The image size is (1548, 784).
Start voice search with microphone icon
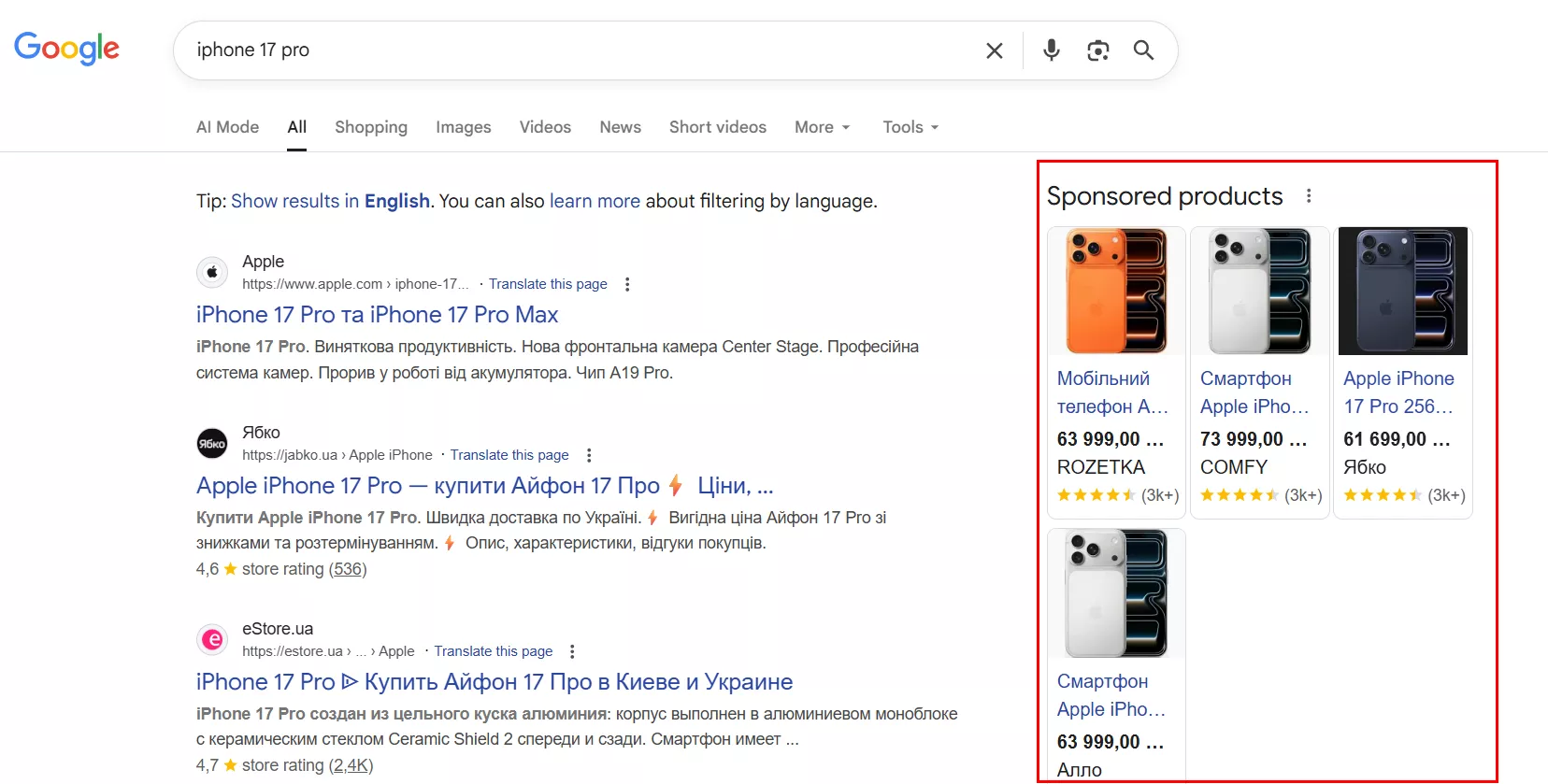(x=1052, y=50)
